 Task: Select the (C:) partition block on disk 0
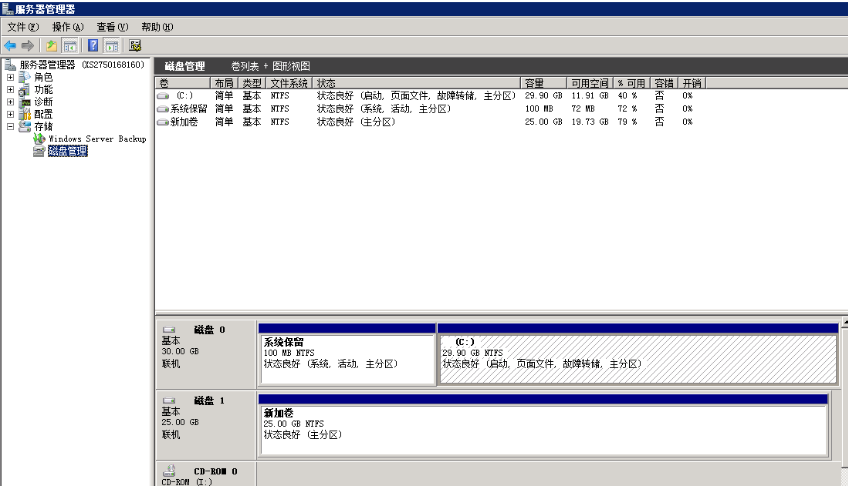click(638, 355)
